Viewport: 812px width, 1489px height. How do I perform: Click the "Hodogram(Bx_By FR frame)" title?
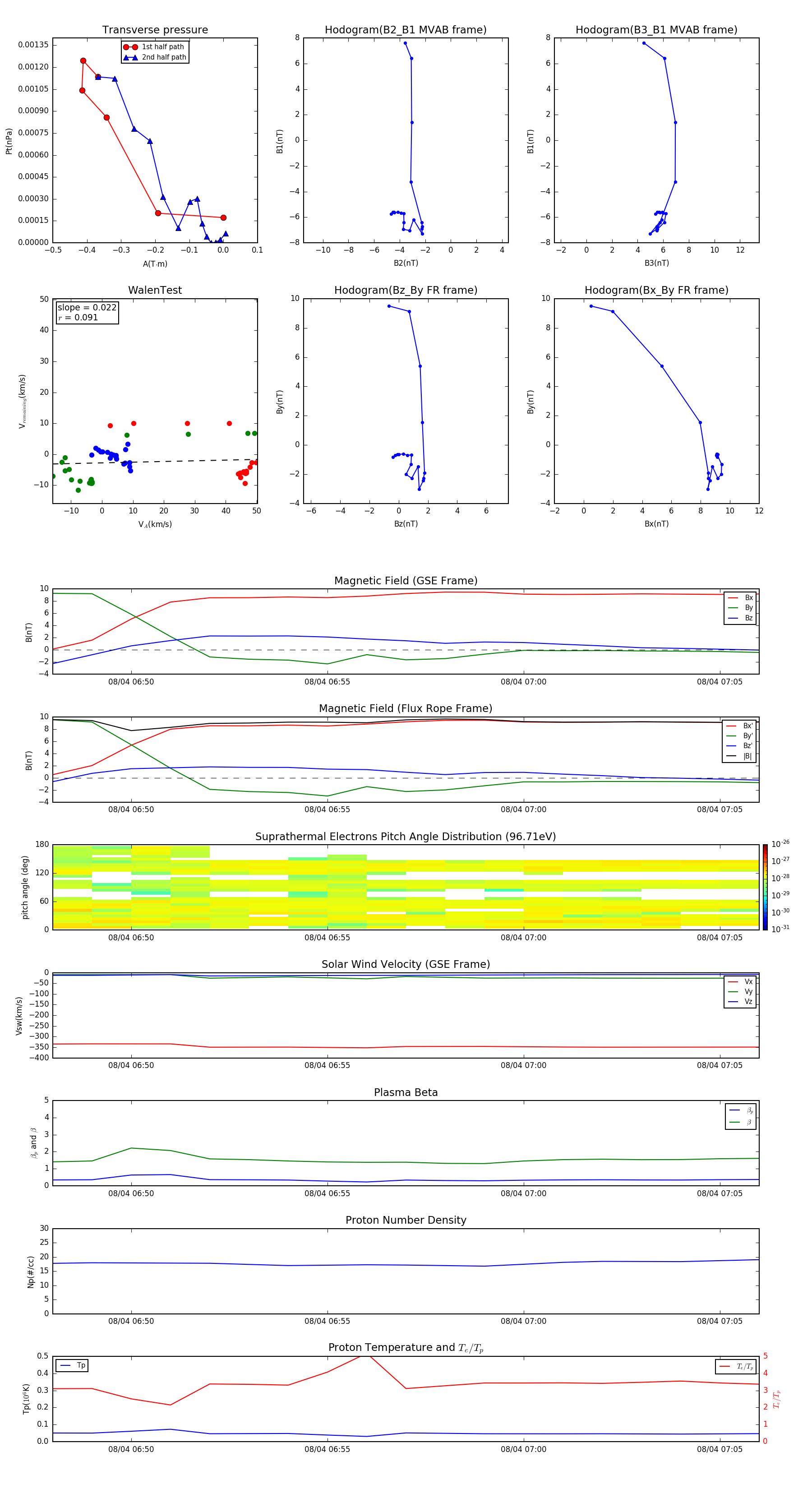click(656, 290)
